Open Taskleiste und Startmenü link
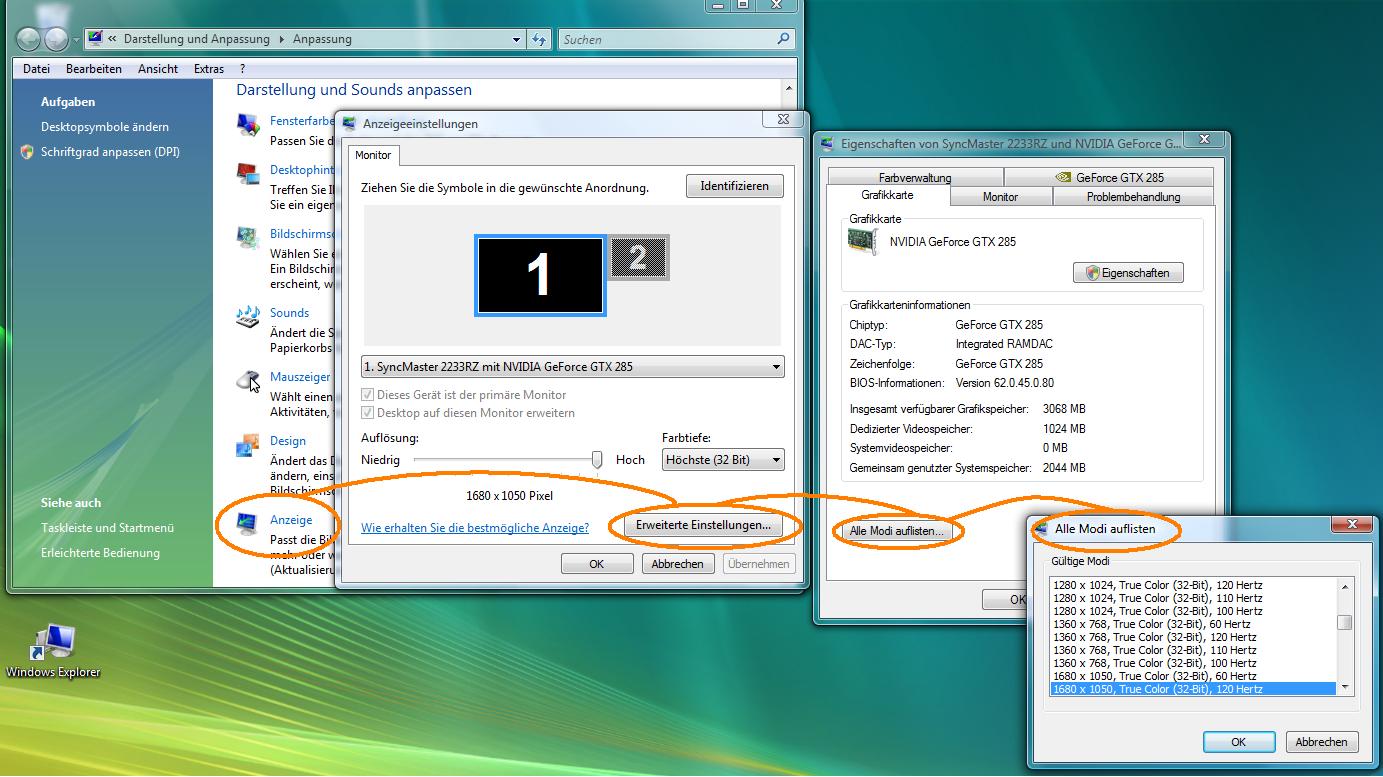Screen dimensions: 1383x777 click(108, 528)
